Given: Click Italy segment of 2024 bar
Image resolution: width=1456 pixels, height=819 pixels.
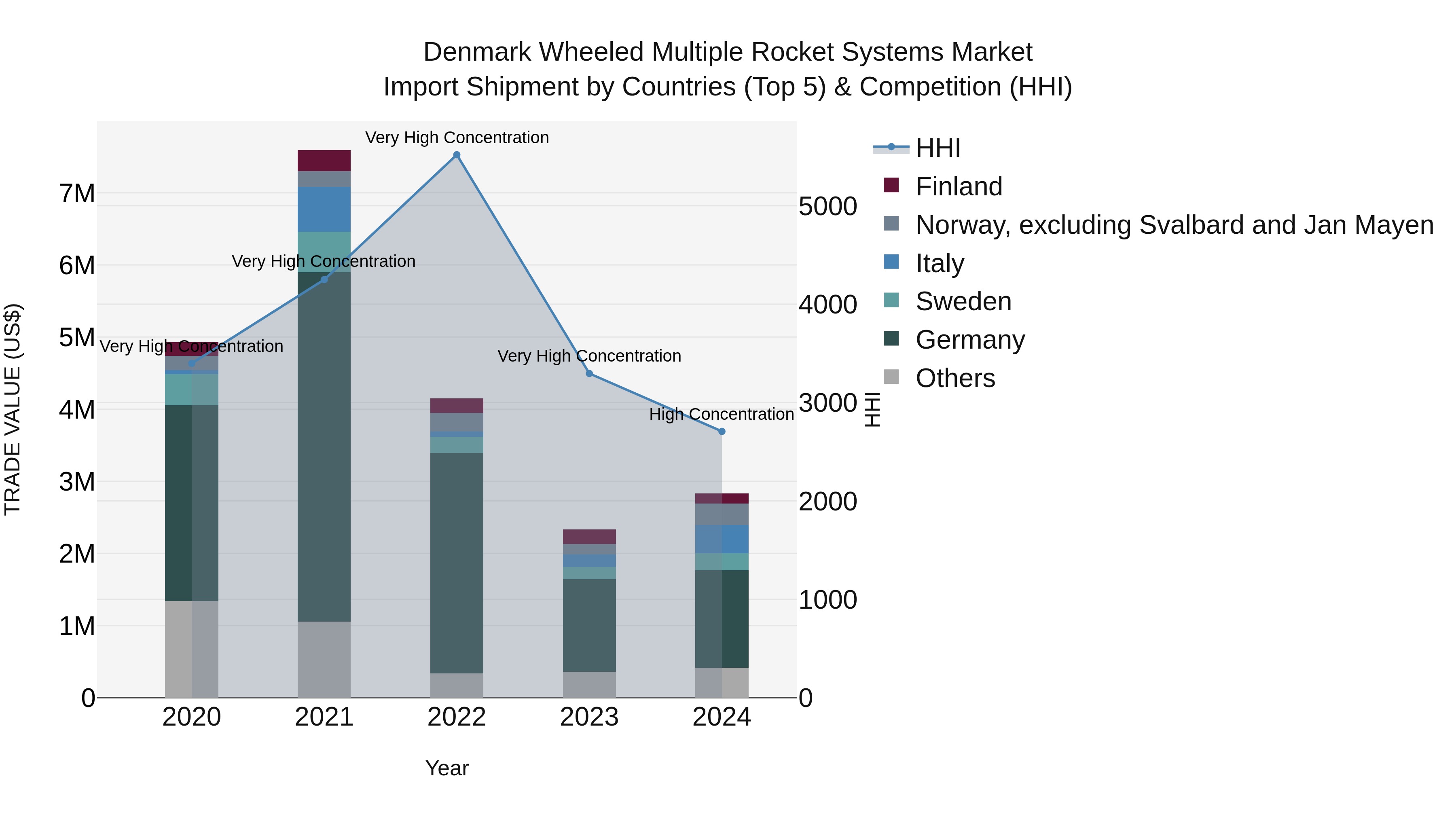Looking at the screenshot, I should tap(722, 539).
